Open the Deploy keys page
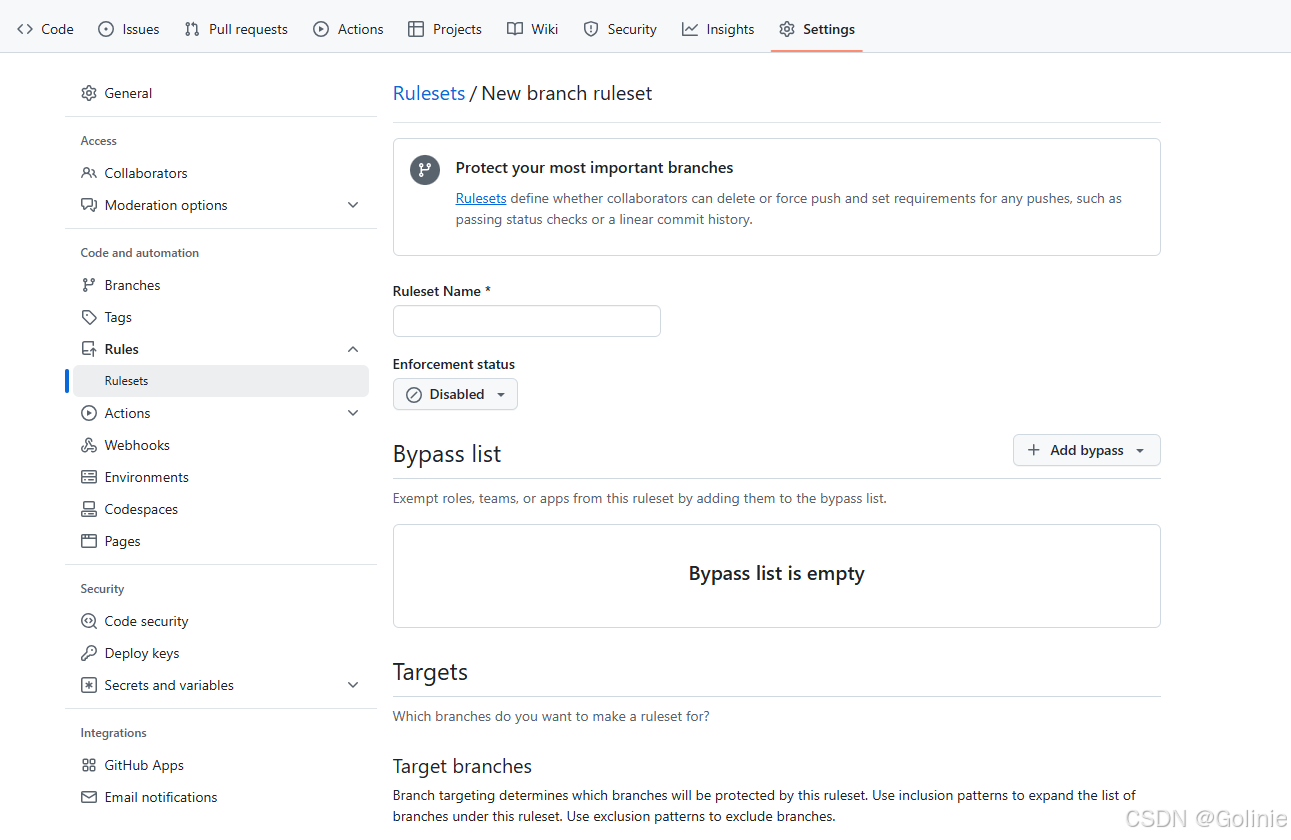Viewport: 1291px width, 840px height. (221, 653)
